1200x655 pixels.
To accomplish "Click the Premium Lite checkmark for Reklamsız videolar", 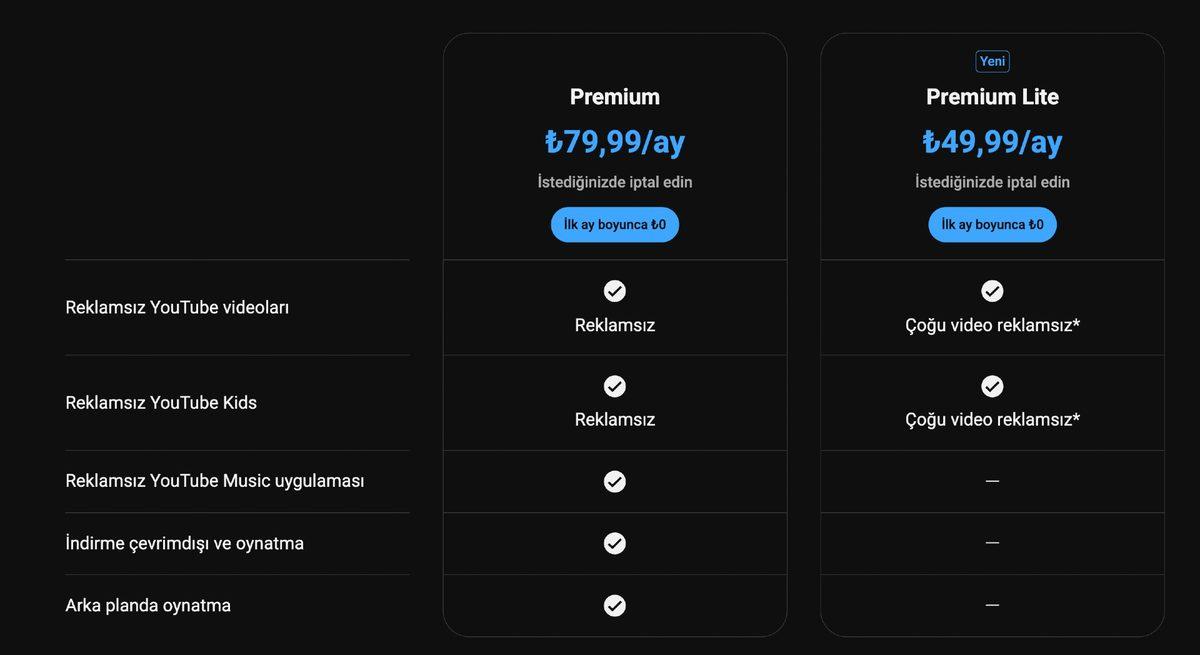I will (x=992, y=291).
